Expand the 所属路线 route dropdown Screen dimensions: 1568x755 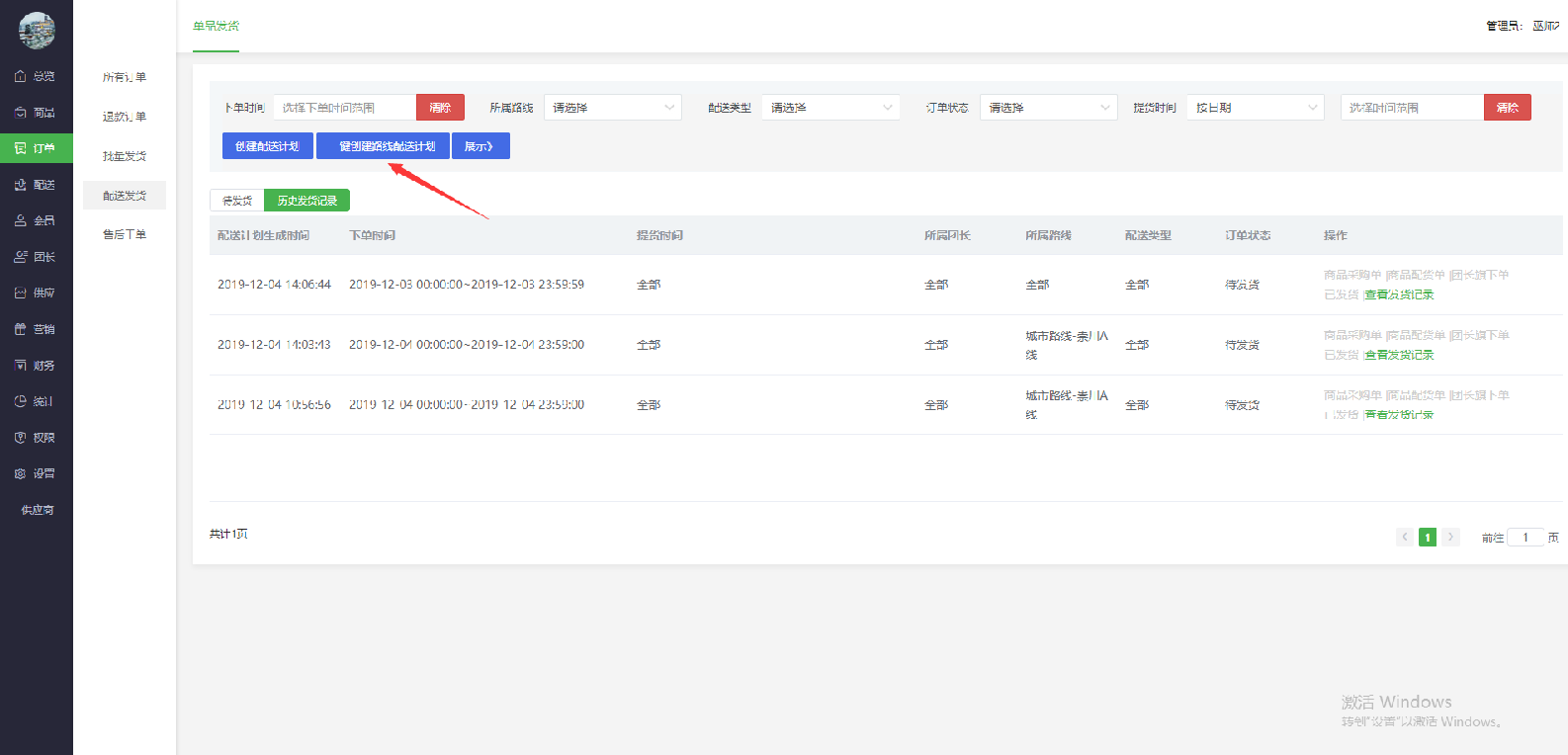pos(612,108)
